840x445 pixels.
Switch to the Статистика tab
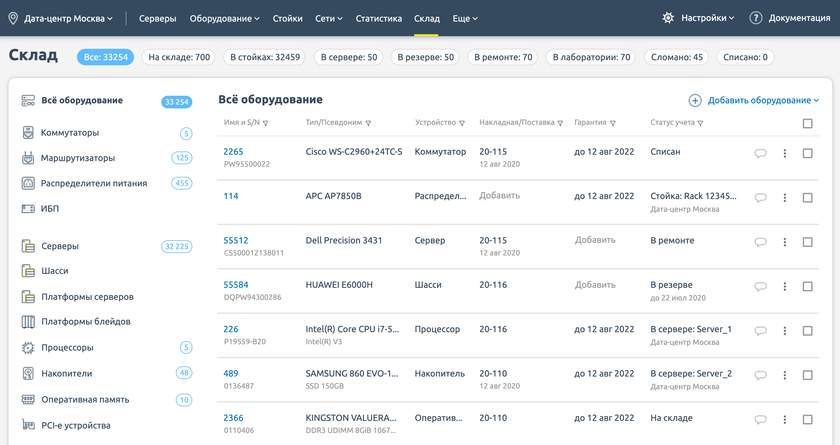coord(378,18)
